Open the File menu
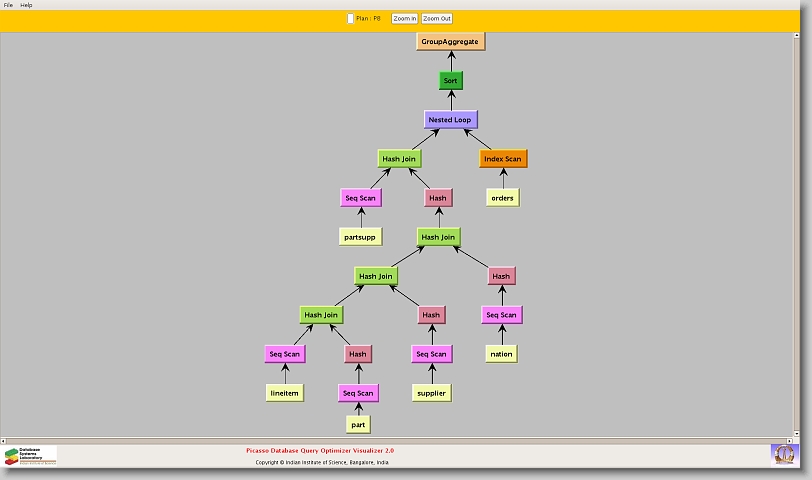This screenshot has width=812, height=480. tap(8, 5)
